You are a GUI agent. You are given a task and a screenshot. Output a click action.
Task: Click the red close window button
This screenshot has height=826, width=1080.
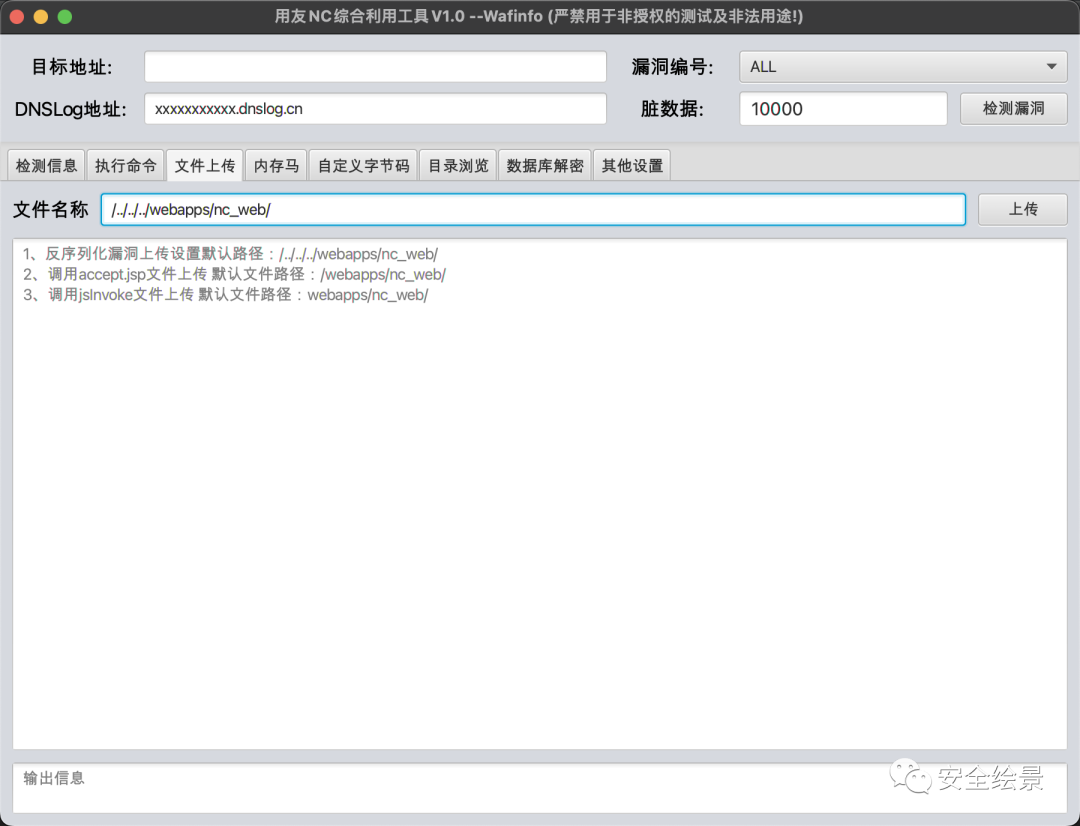[17, 17]
